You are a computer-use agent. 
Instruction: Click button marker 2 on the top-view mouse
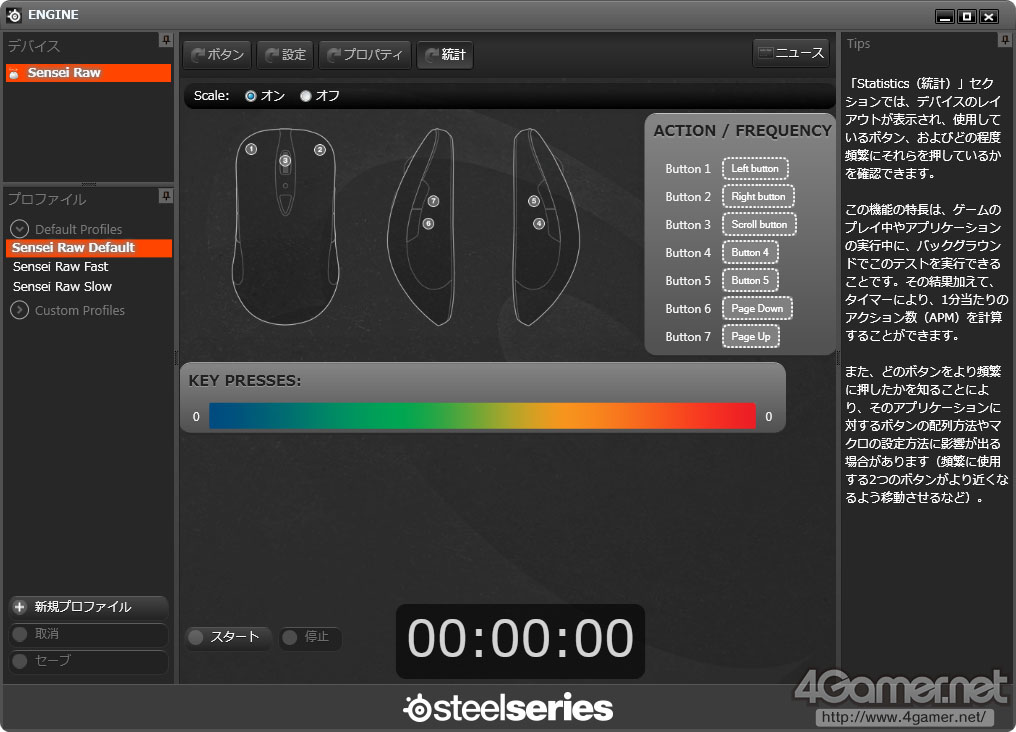pyautogui.click(x=319, y=150)
